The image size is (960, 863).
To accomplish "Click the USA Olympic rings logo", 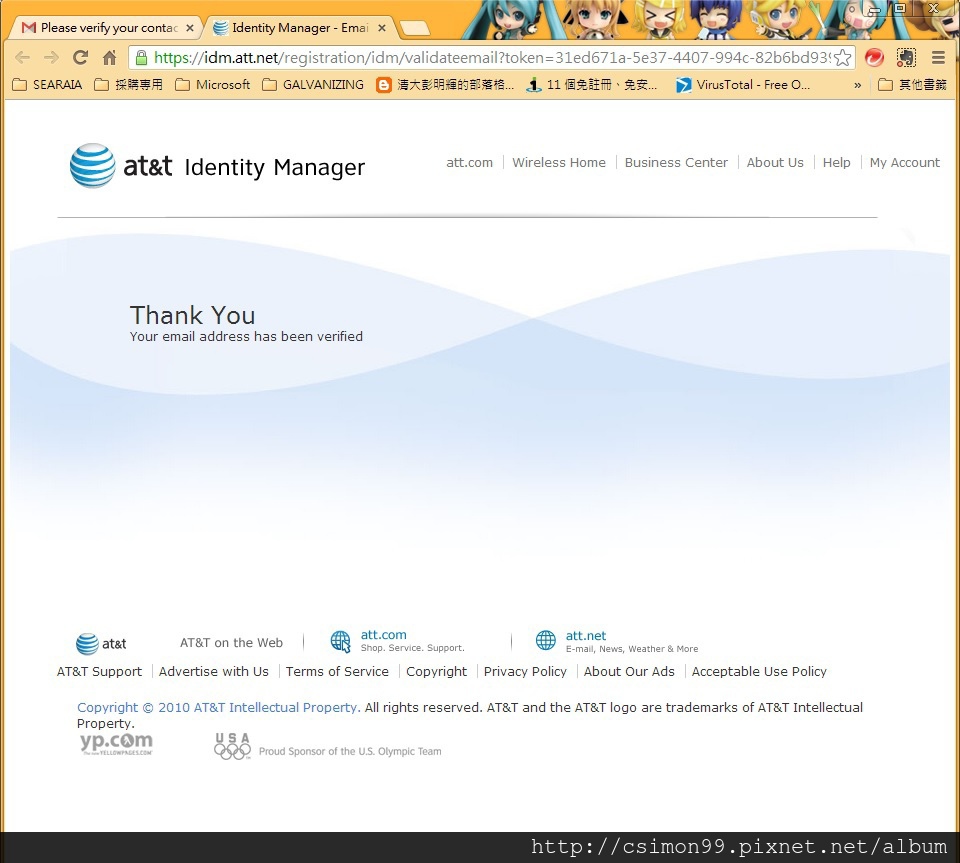I will [233, 746].
